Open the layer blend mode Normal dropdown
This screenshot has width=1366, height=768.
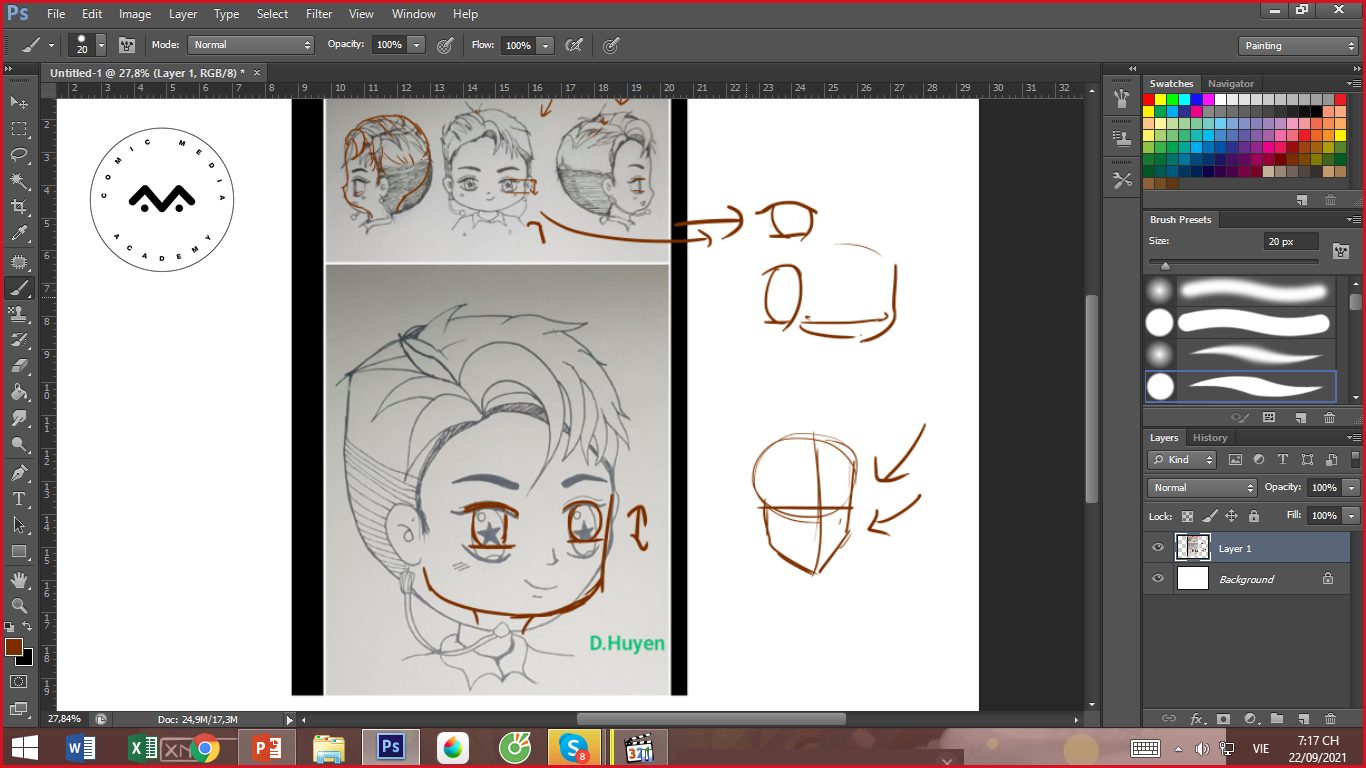pos(1202,488)
